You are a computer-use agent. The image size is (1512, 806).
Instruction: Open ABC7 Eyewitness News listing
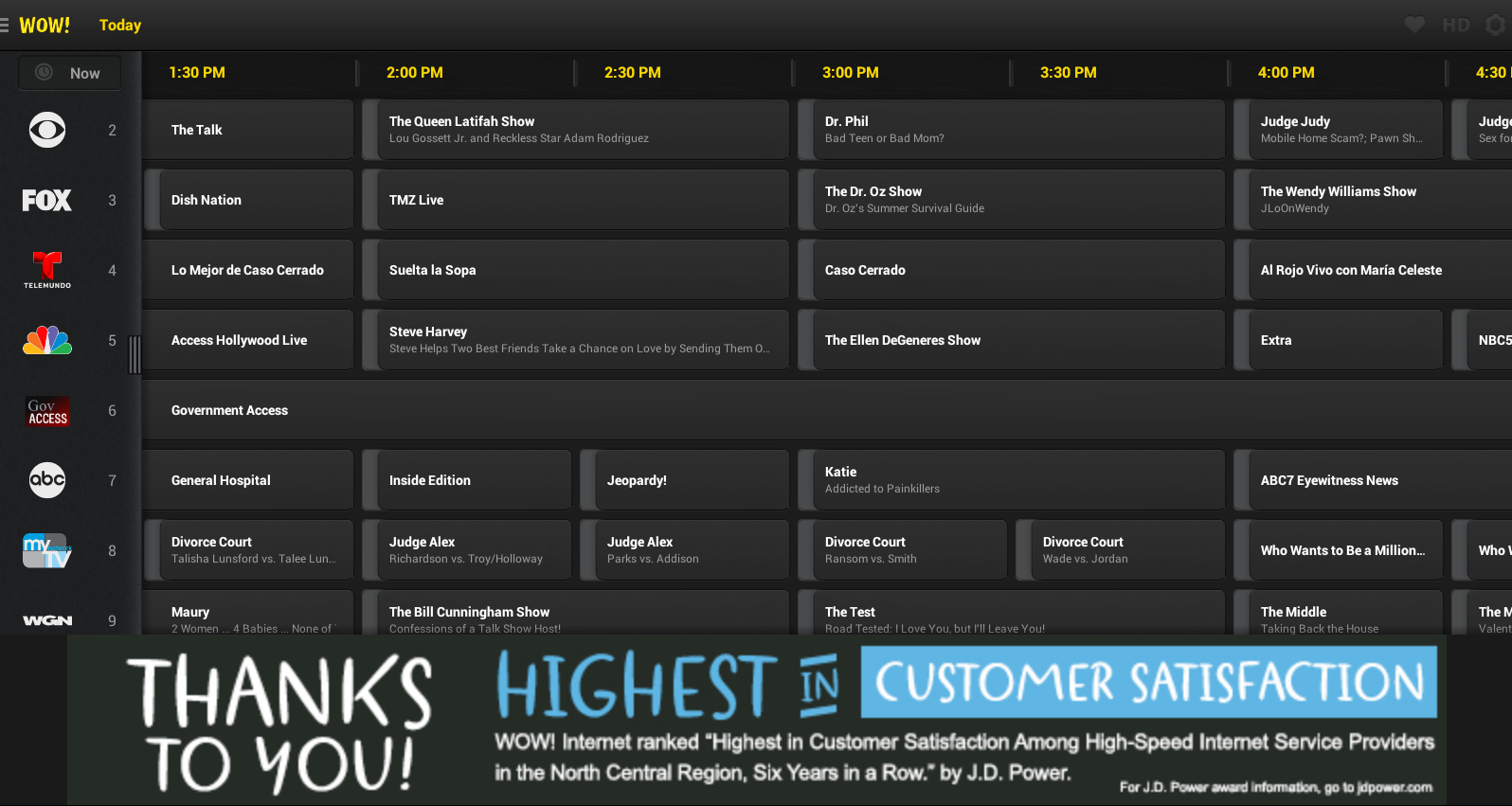1373,480
